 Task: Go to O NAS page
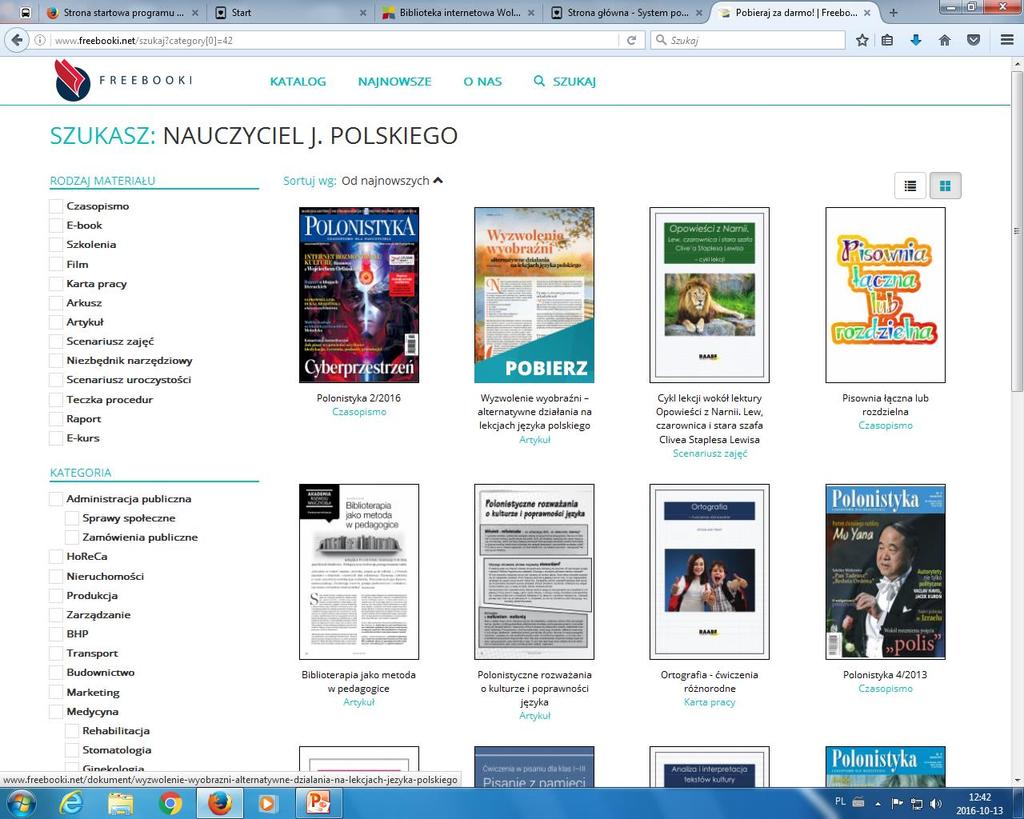point(483,82)
